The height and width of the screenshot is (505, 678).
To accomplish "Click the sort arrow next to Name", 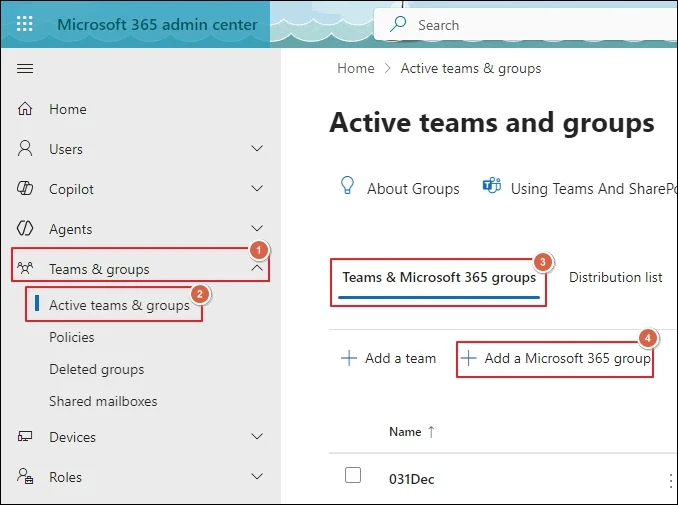I will coord(431,431).
